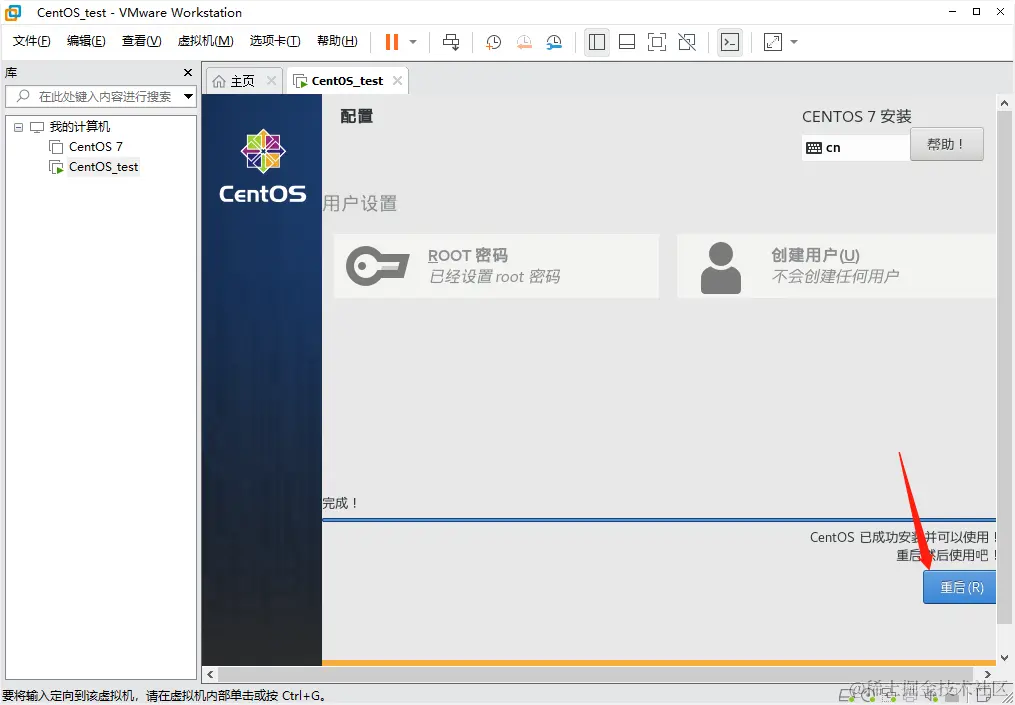
Task: Click the cn keyboard layout indicator
Action: 855,148
